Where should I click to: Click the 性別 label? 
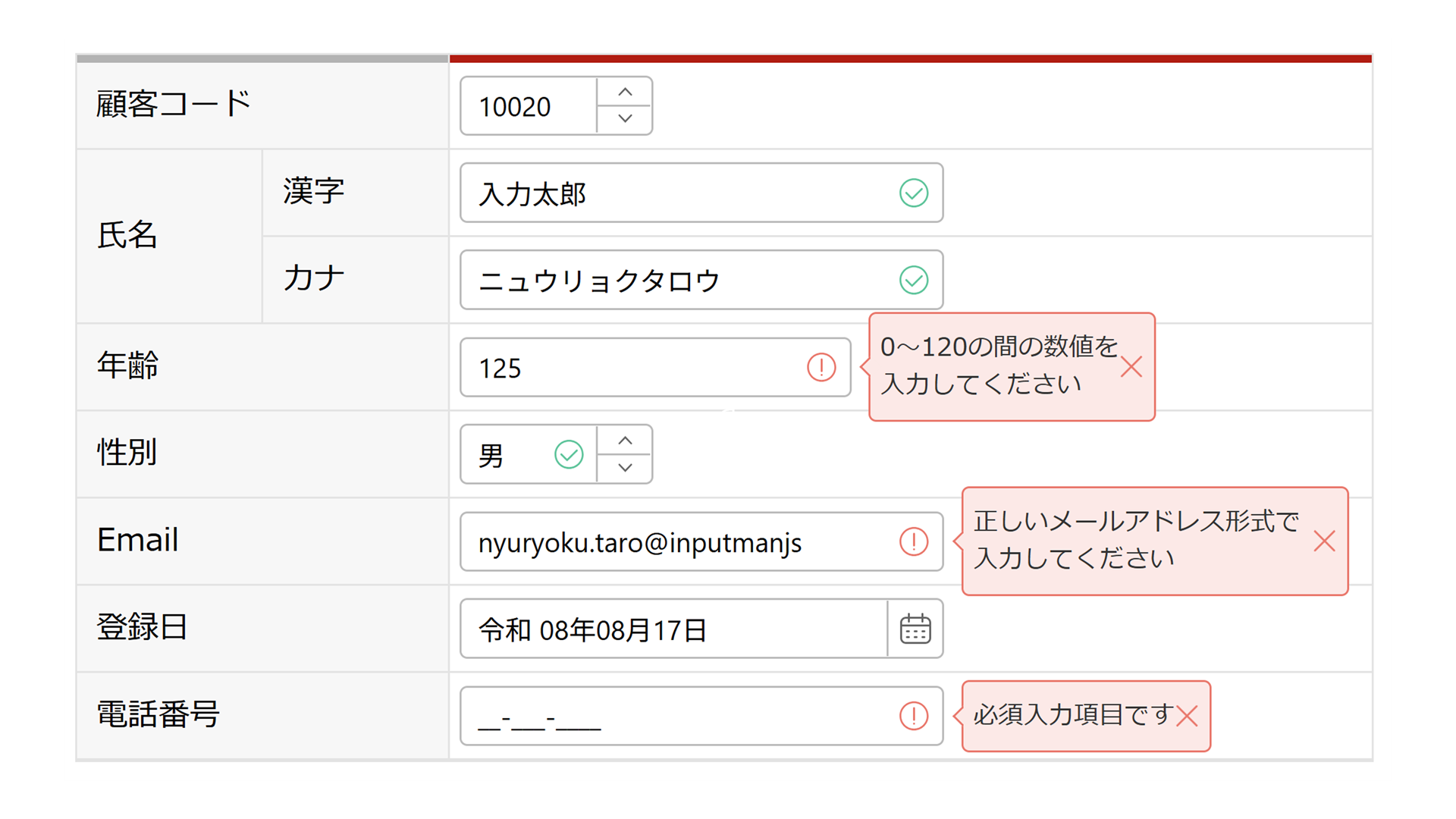click(x=127, y=452)
